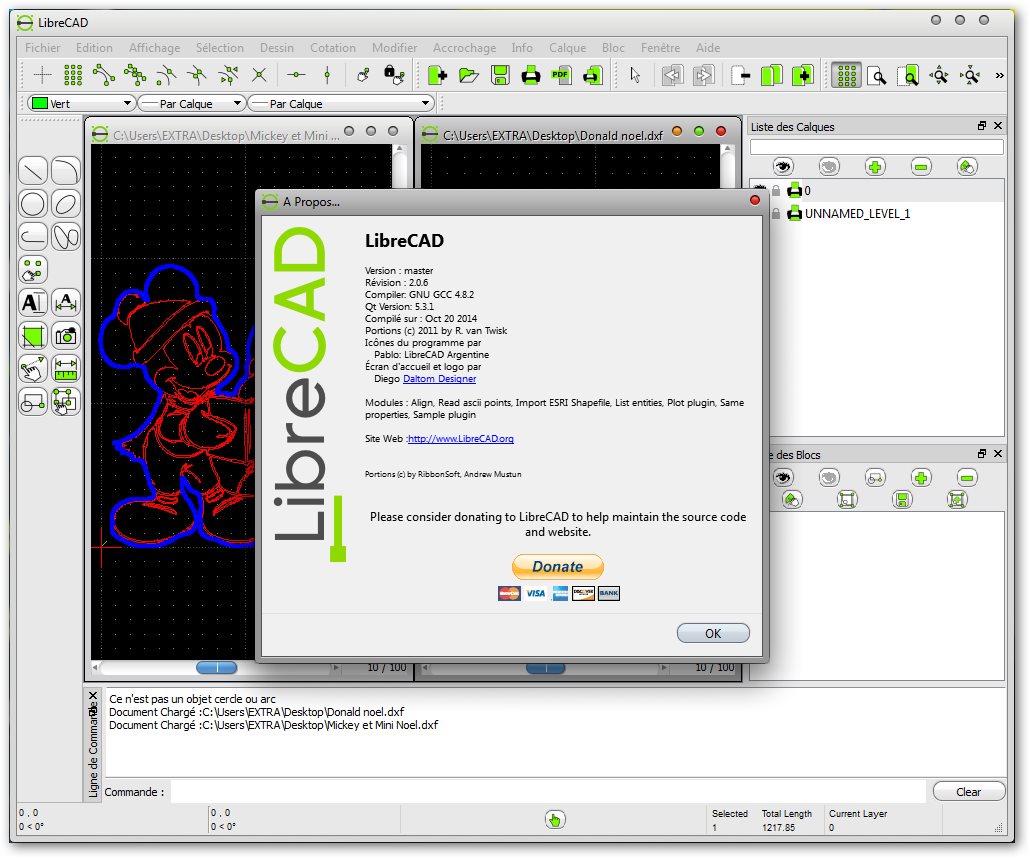Click the Export as PDF icon
Screen dimensions: 1029x857
tap(561, 75)
